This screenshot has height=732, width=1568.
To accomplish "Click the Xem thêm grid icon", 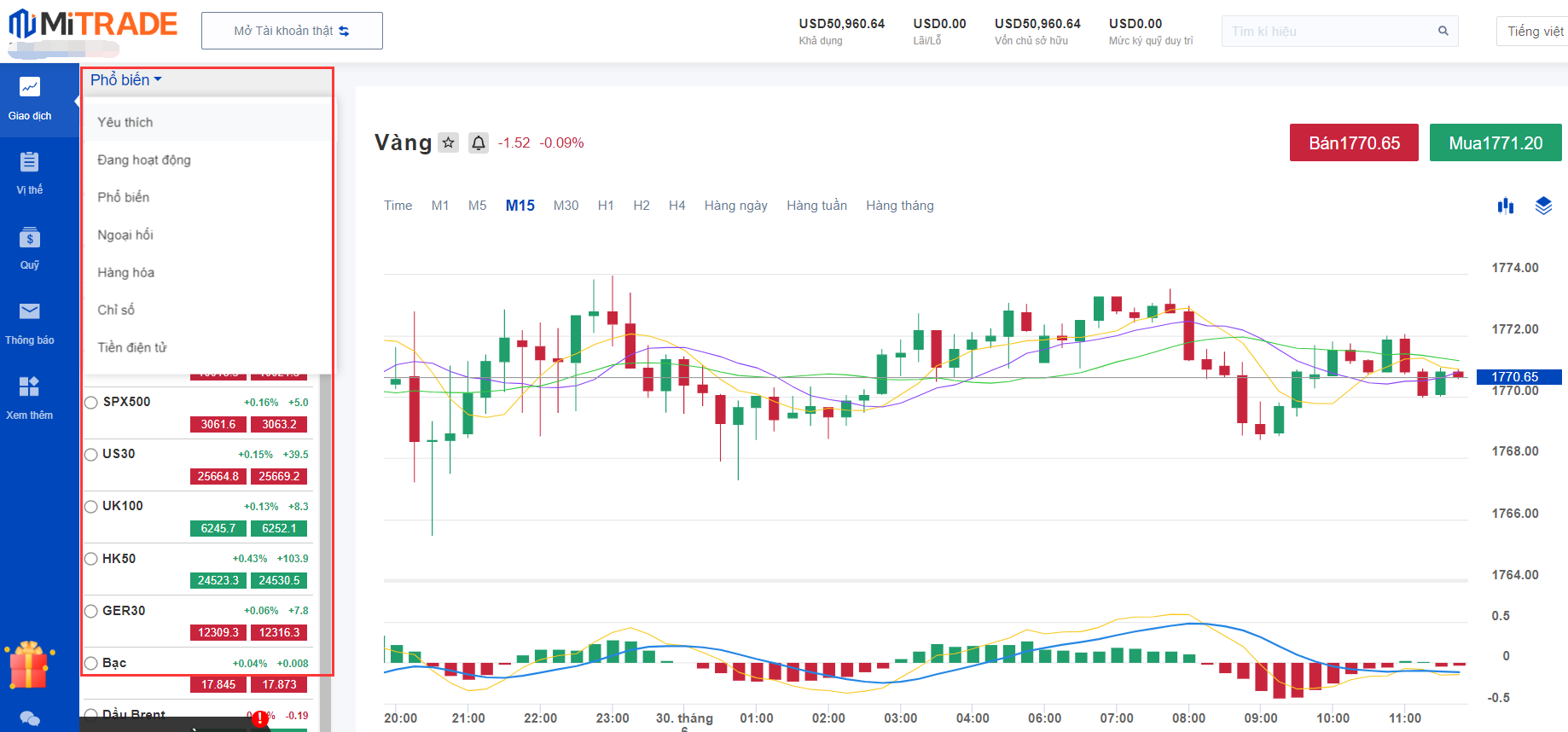I will click(x=30, y=387).
